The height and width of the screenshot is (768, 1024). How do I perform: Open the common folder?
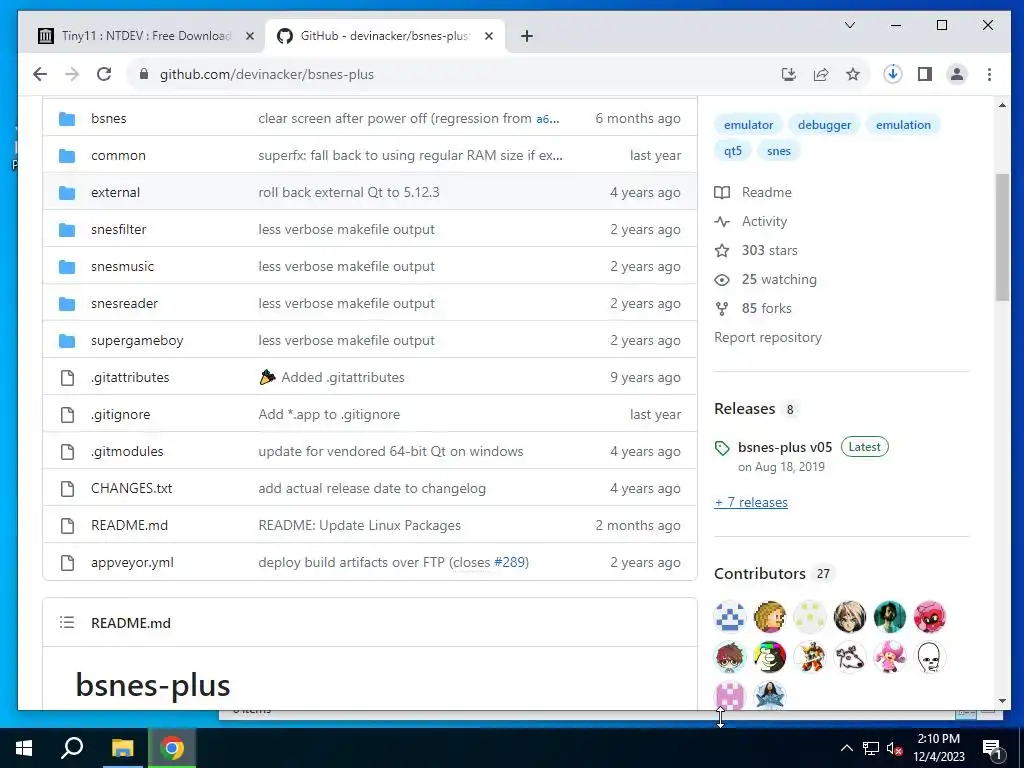point(118,155)
